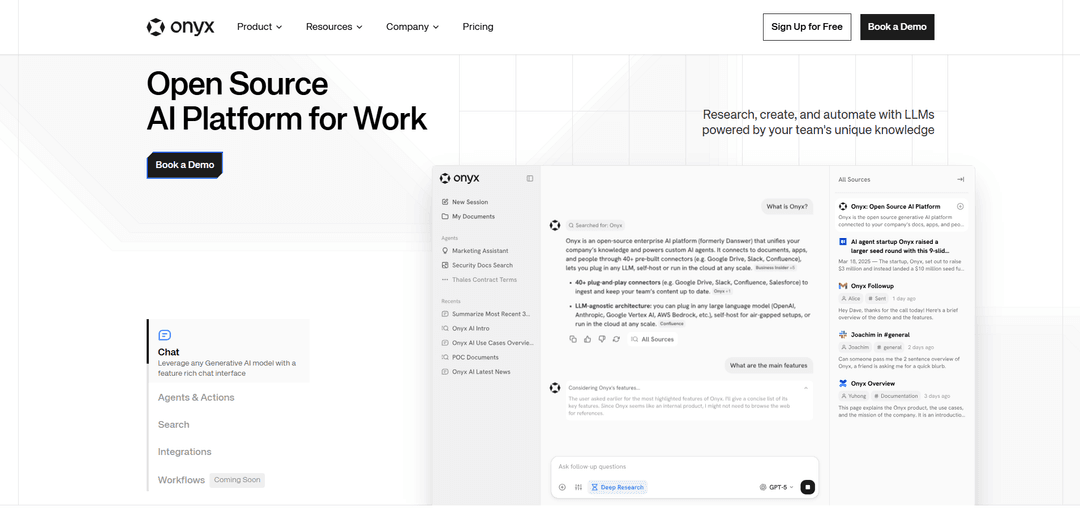
Task: Click the Onyx logo in the top navigation
Action: 180,27
